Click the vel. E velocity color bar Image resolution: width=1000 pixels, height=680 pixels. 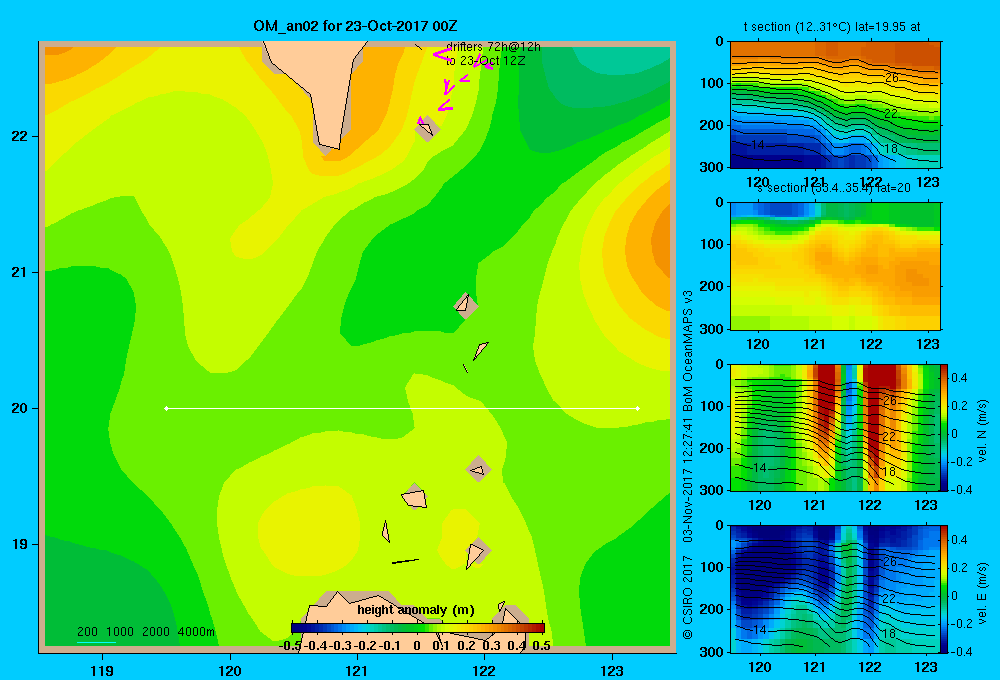pyautogui.click(x=944, y=589)
